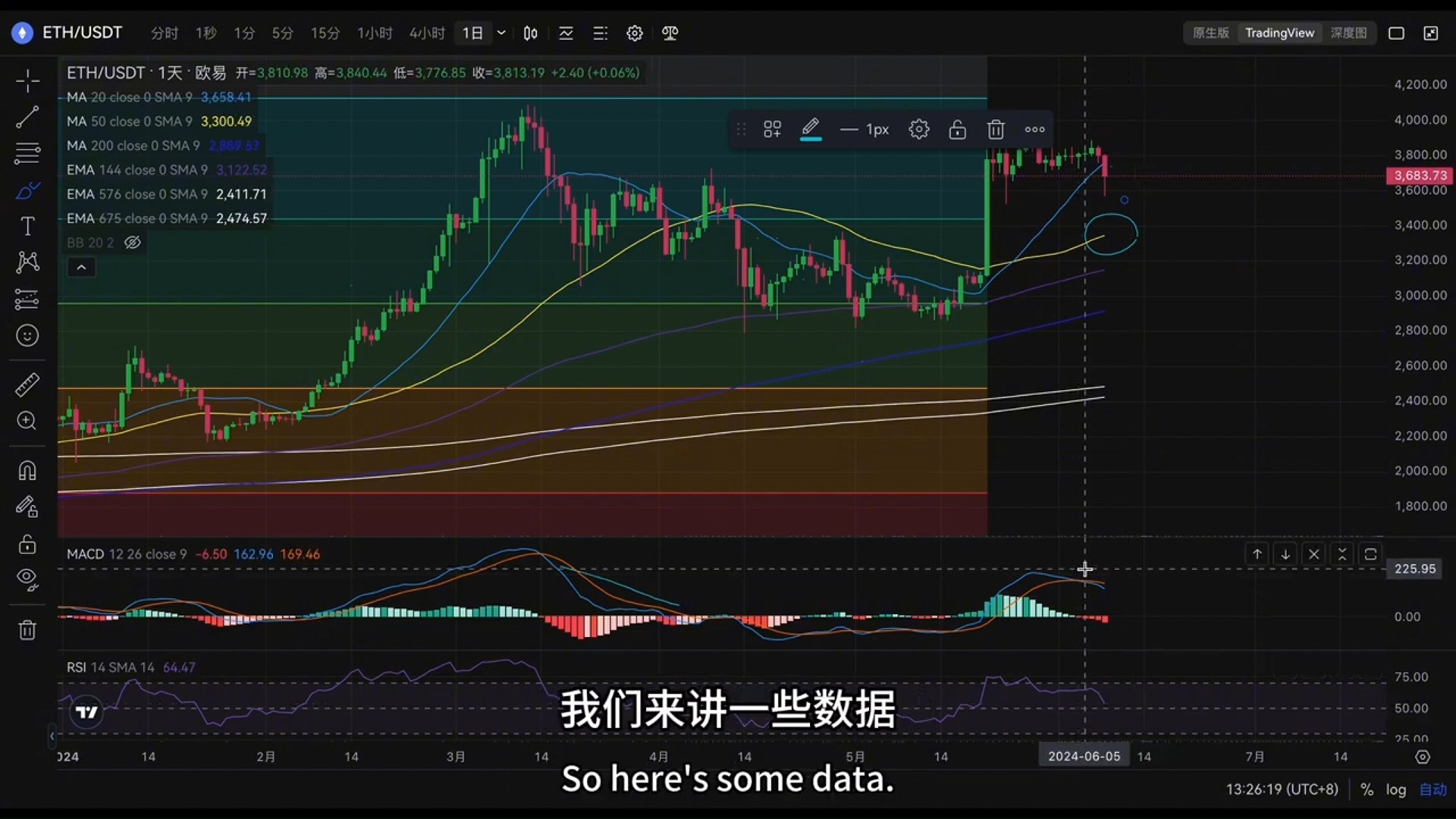Switch to the 原生版 chart view
Image resolution: width=1456 pixels, height=819 pixels.
point(1211,33)
